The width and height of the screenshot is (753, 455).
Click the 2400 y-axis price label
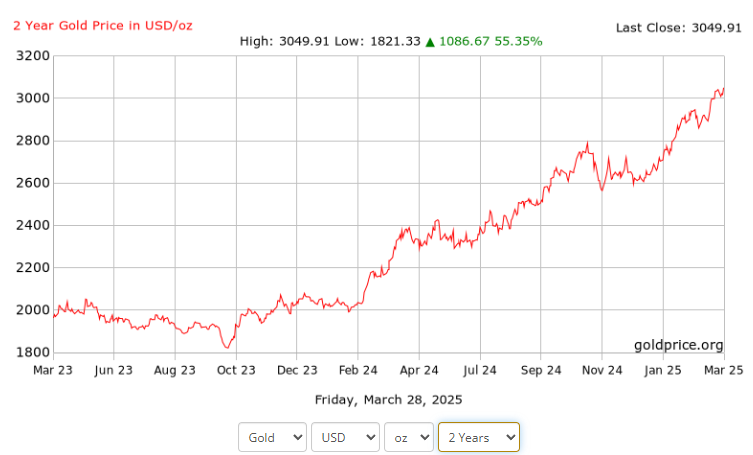[x=29, y=225]
